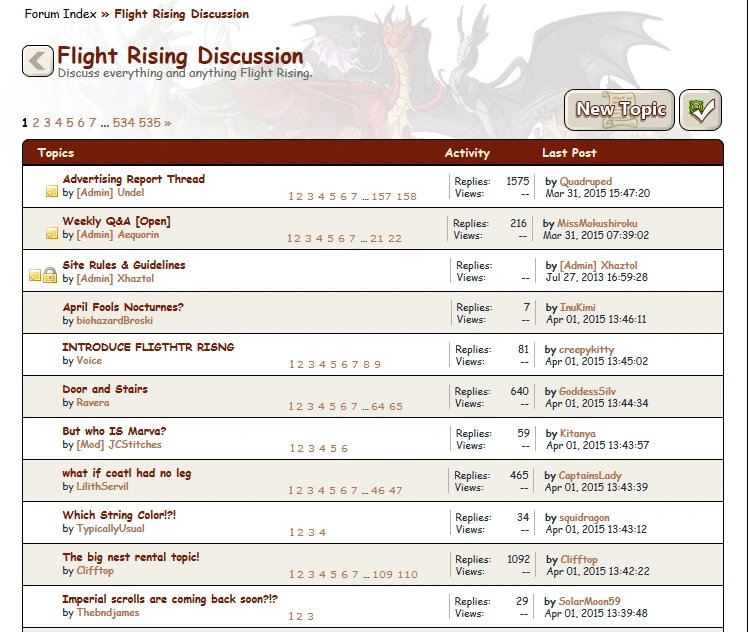The width and height of the screenshot is (748, 632).
Task: Click sticky note icon on Site Rules row
Action: tap(35, 275)
